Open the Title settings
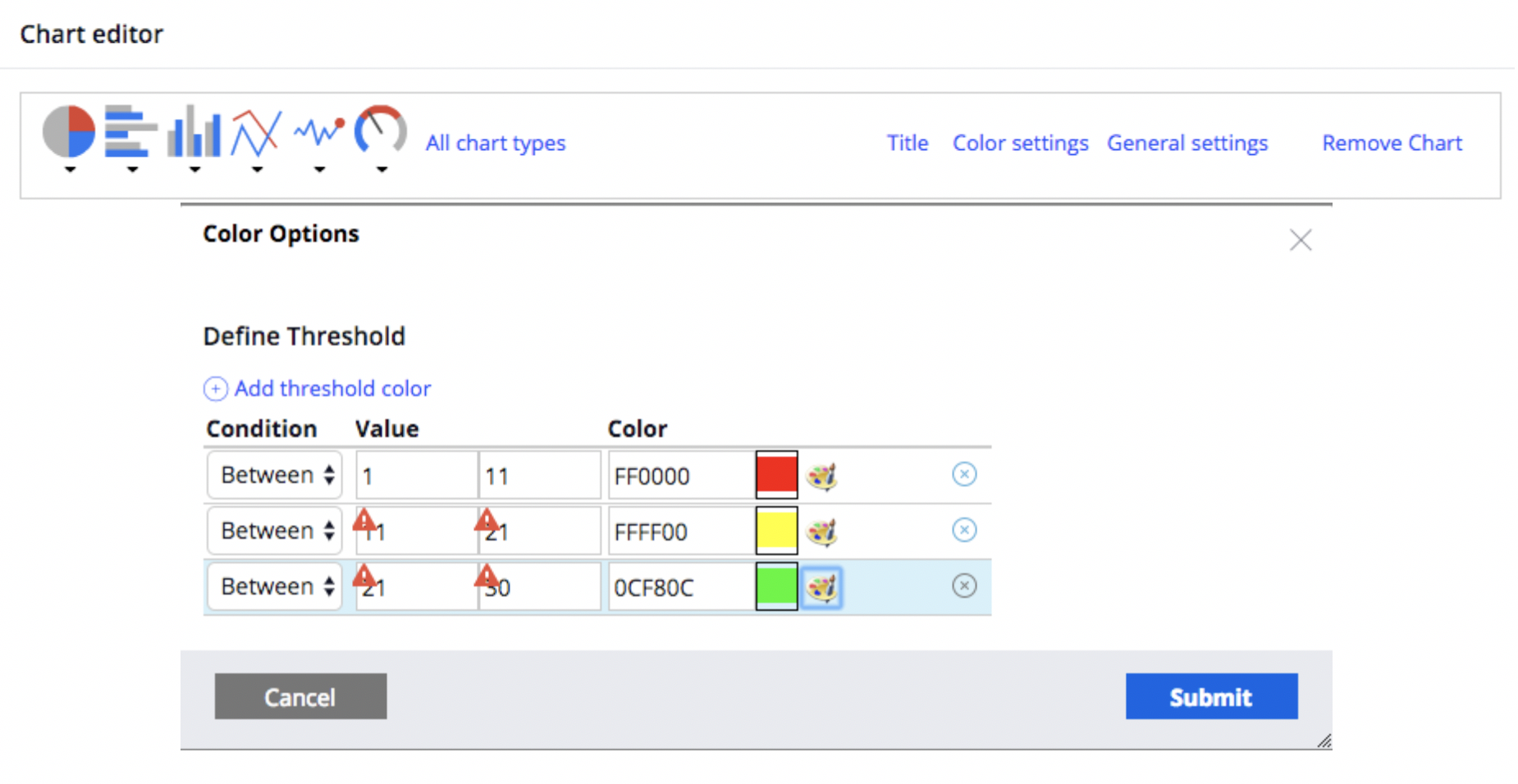1518x784 pixels. [x=908, y=144]
